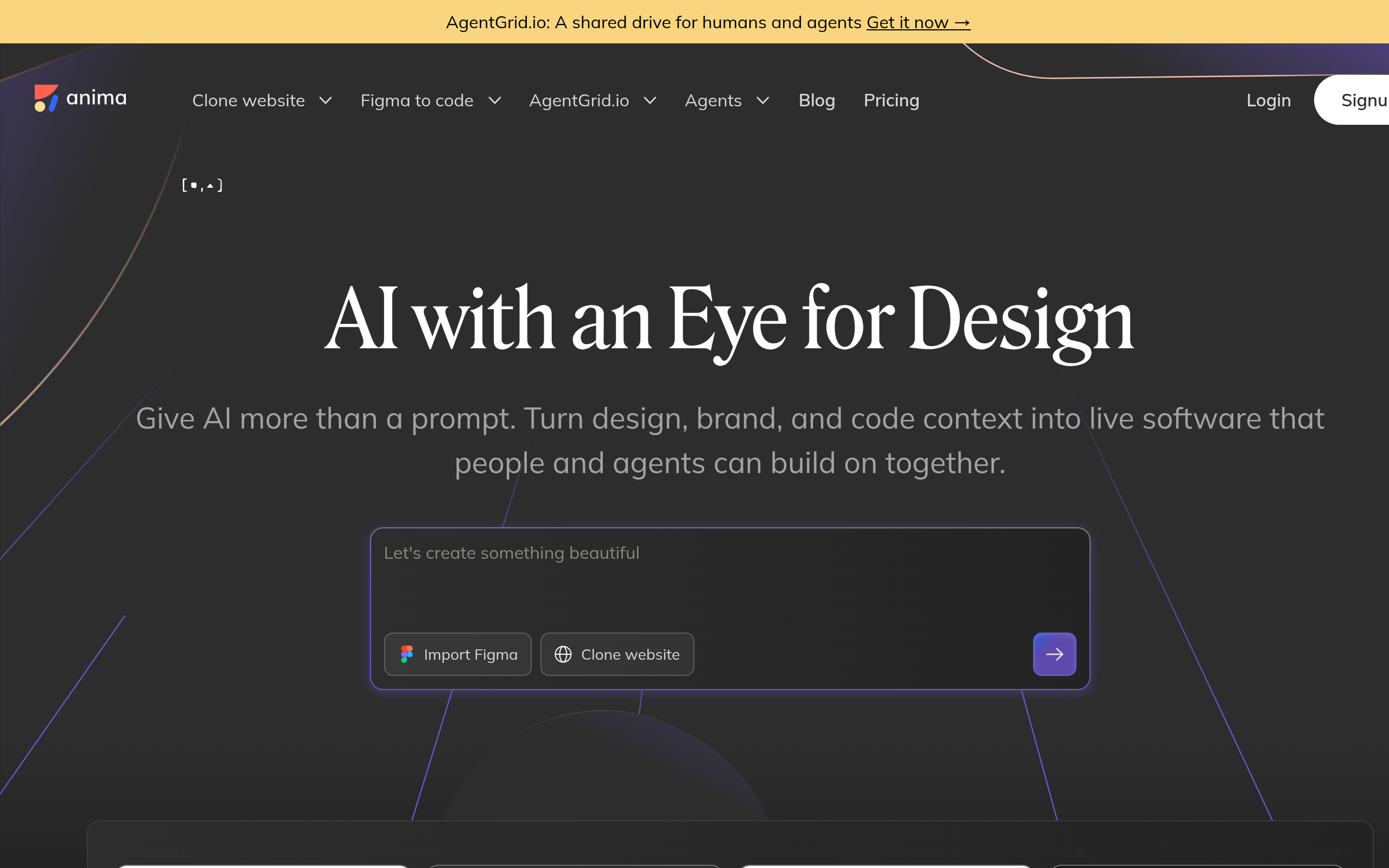Expand the Agents menu chevron
This screenshot has height=868, width=1389.
pyautogui.click(x=763, y=101)
